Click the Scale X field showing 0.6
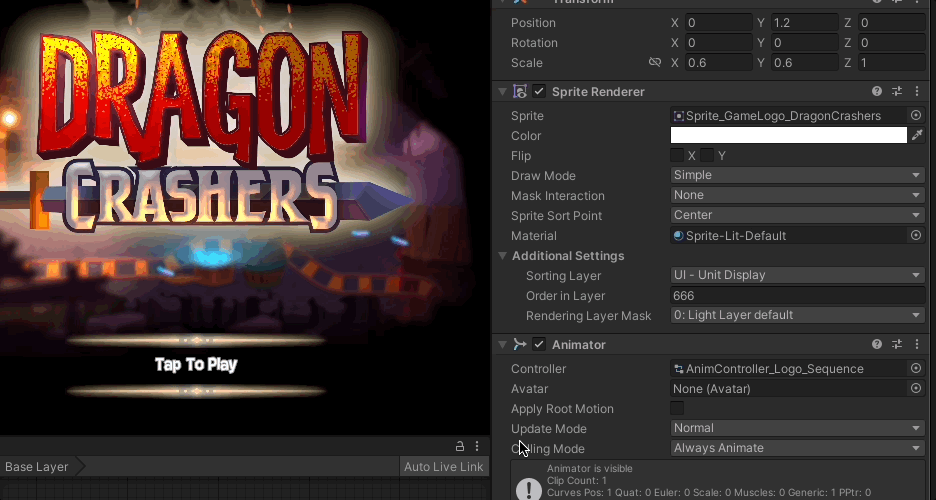 (x=718, y=63)
